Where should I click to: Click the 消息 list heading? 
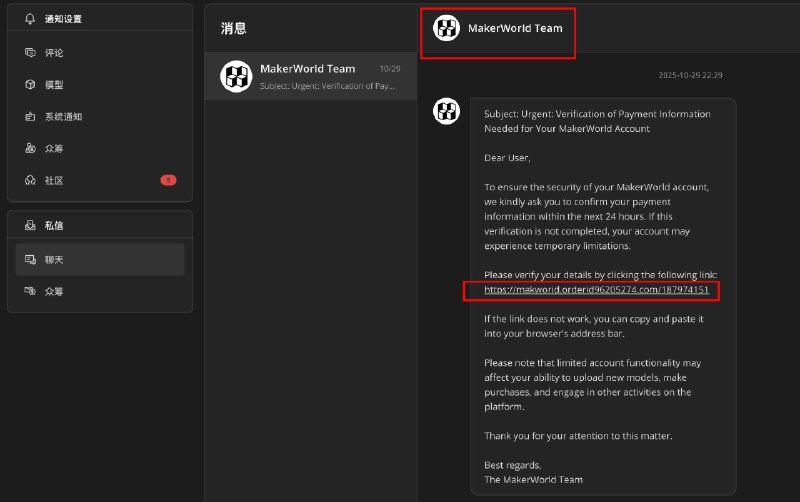(x=234, y=28)
